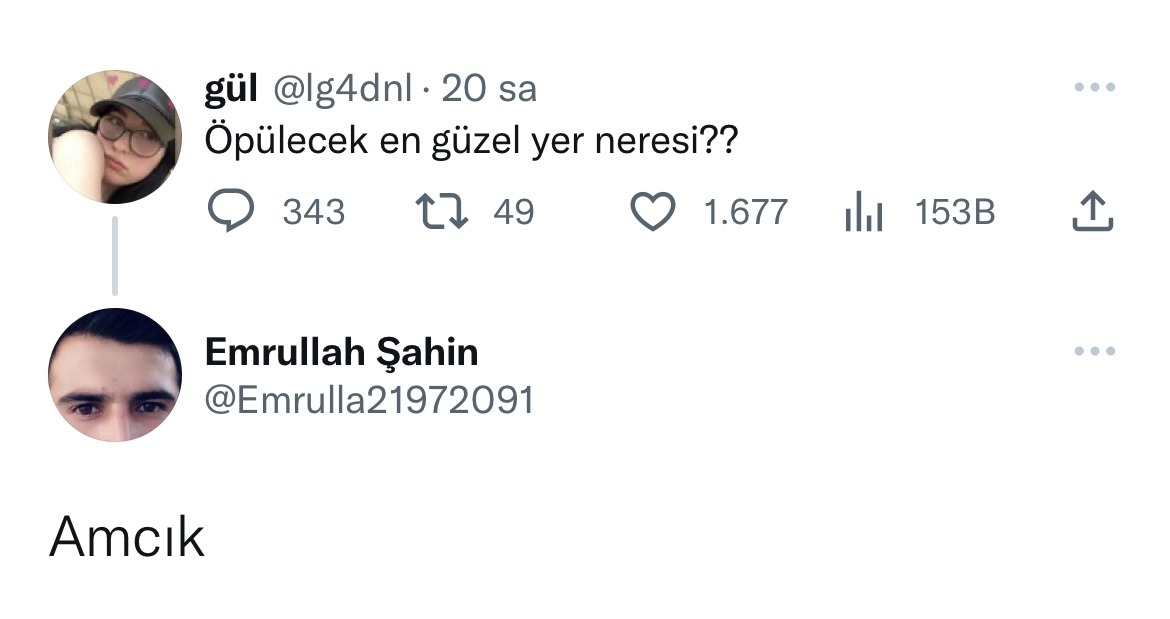Click the display name gül
This screenshot has height=619, width=1170.
point(231,90)
